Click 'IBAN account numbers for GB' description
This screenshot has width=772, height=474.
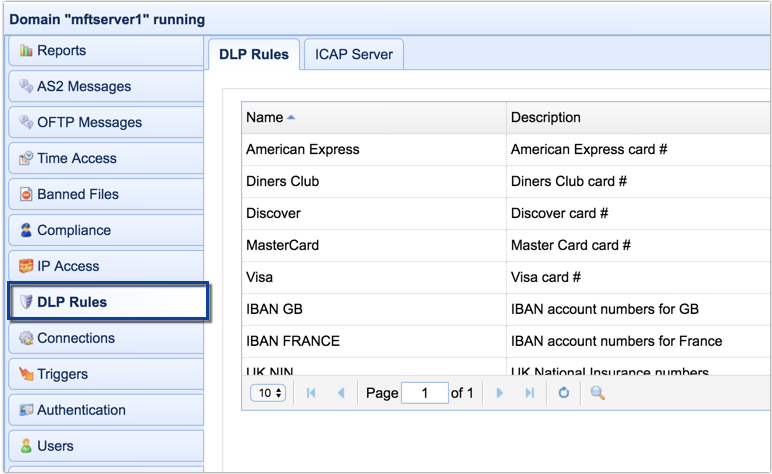[605, 309]
